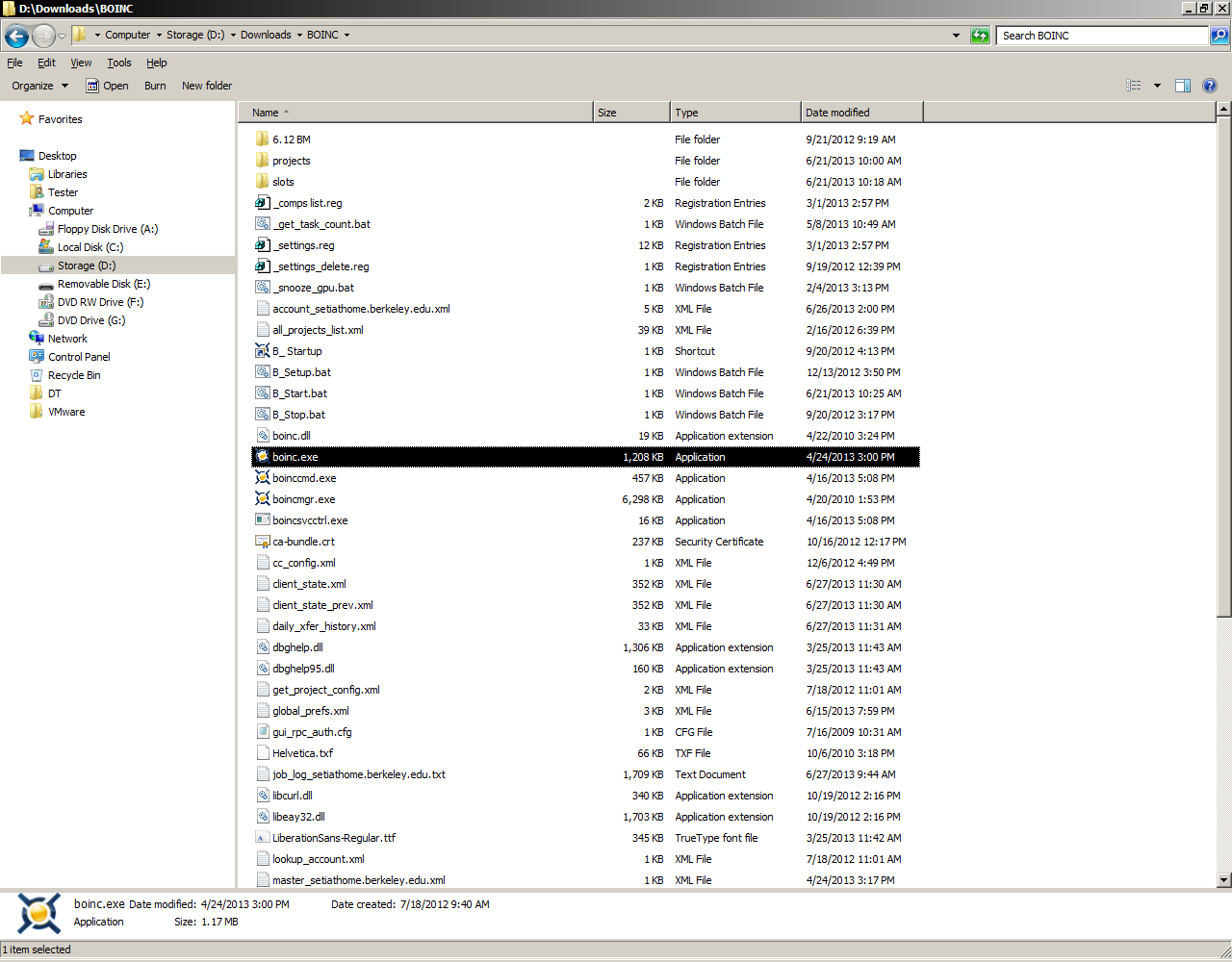1232x962 pixels.
Task: Select the Helvetica.txf file
Action: [x=585, y=753]
